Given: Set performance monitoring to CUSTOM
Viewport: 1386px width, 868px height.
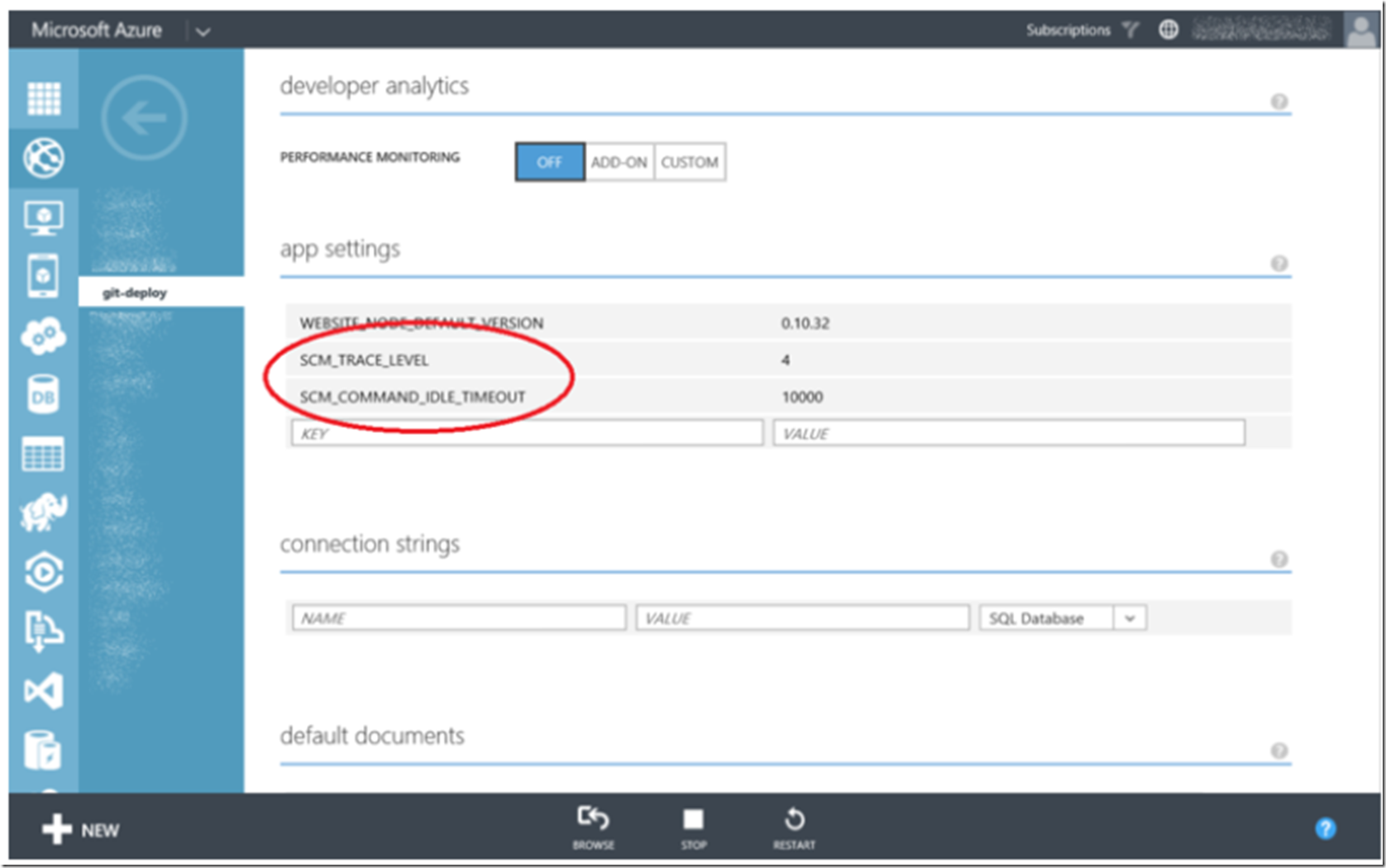Looking at the screenshot, I should pos(690,162).
